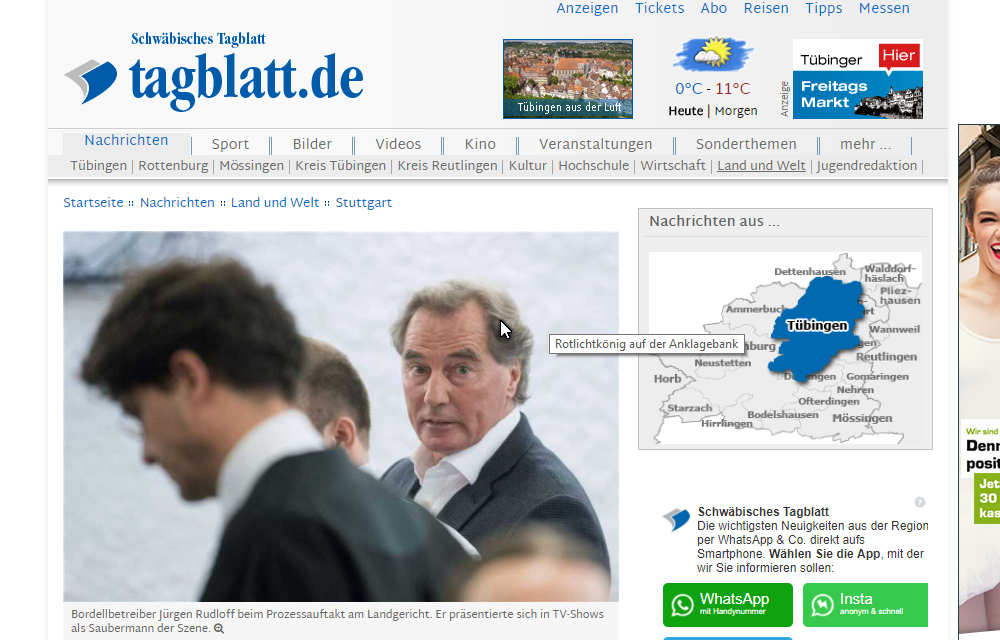
Task: Select Wannweil on the map
Action: (x=894, y=330)
